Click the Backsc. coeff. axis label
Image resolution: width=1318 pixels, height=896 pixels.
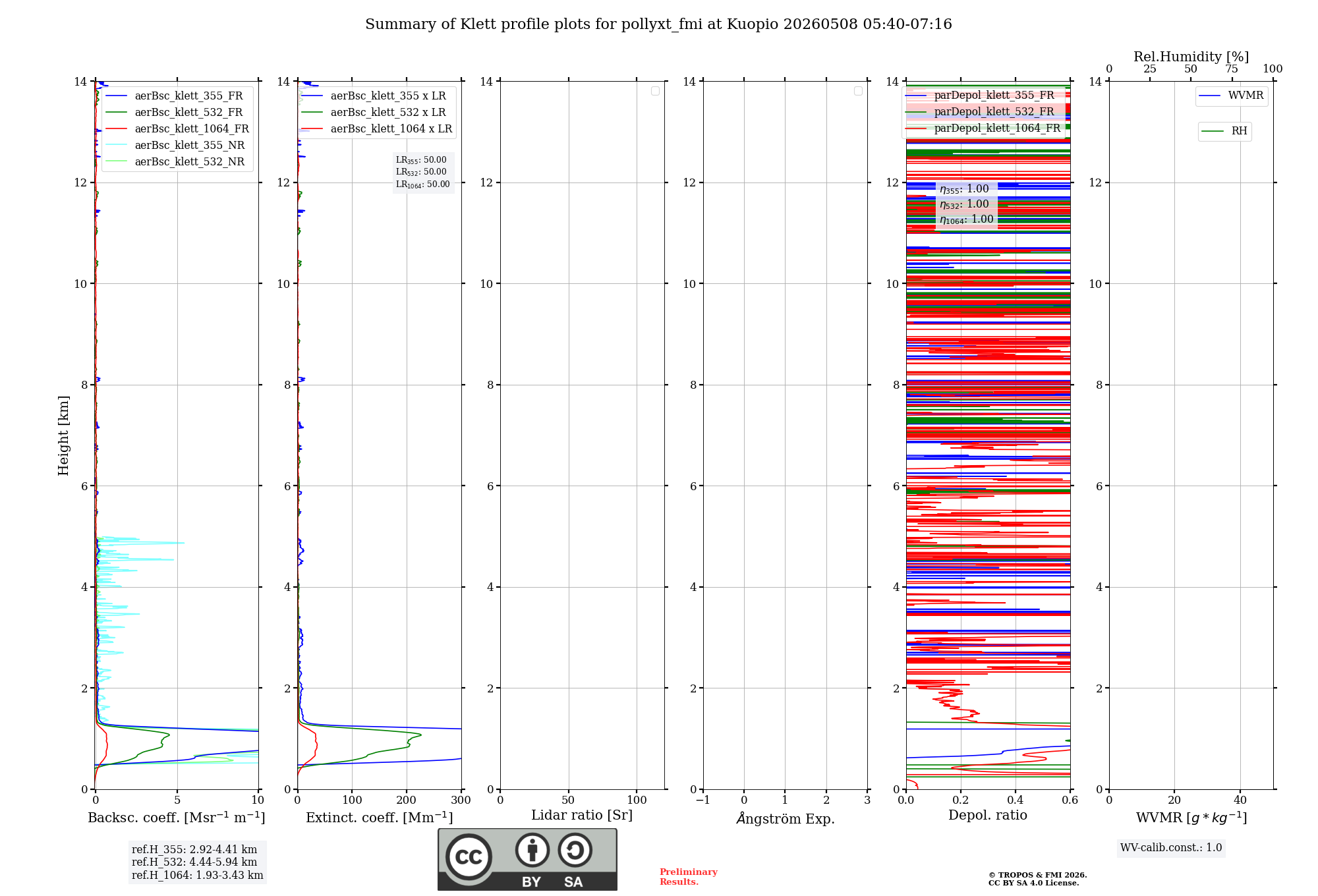coord(177,818)
